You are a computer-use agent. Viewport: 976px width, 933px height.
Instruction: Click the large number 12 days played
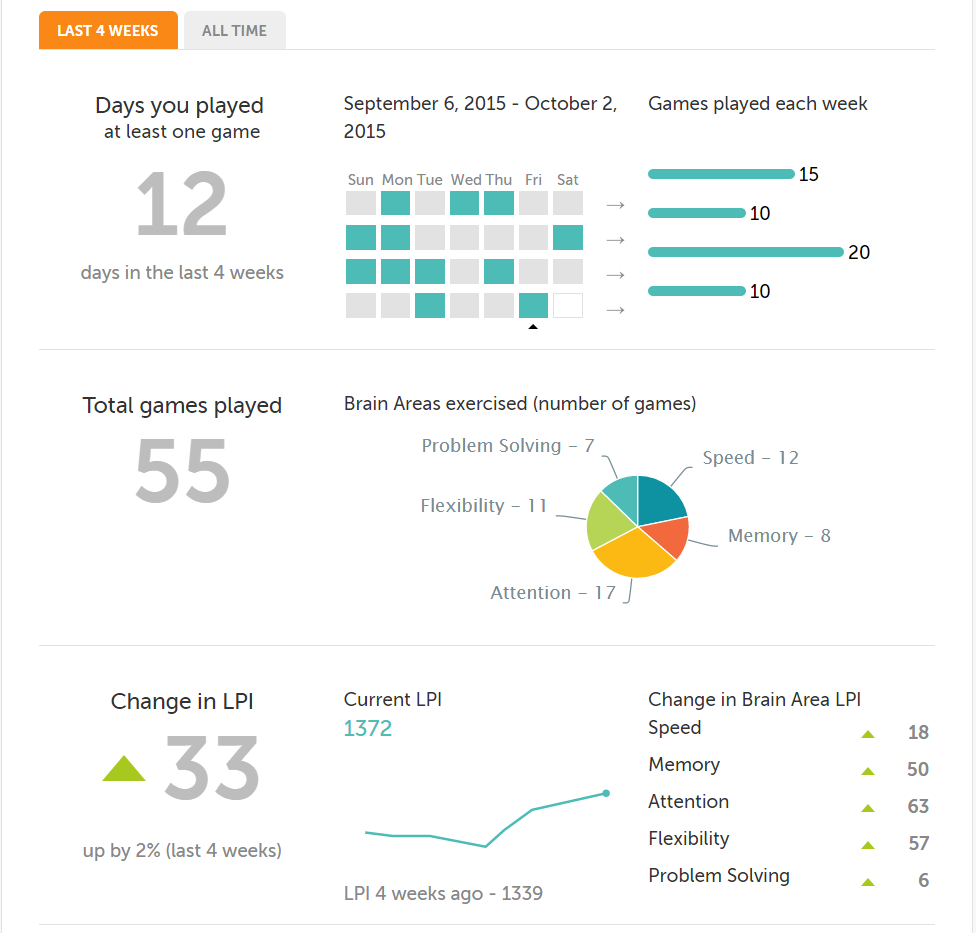[x=182, y=204]
